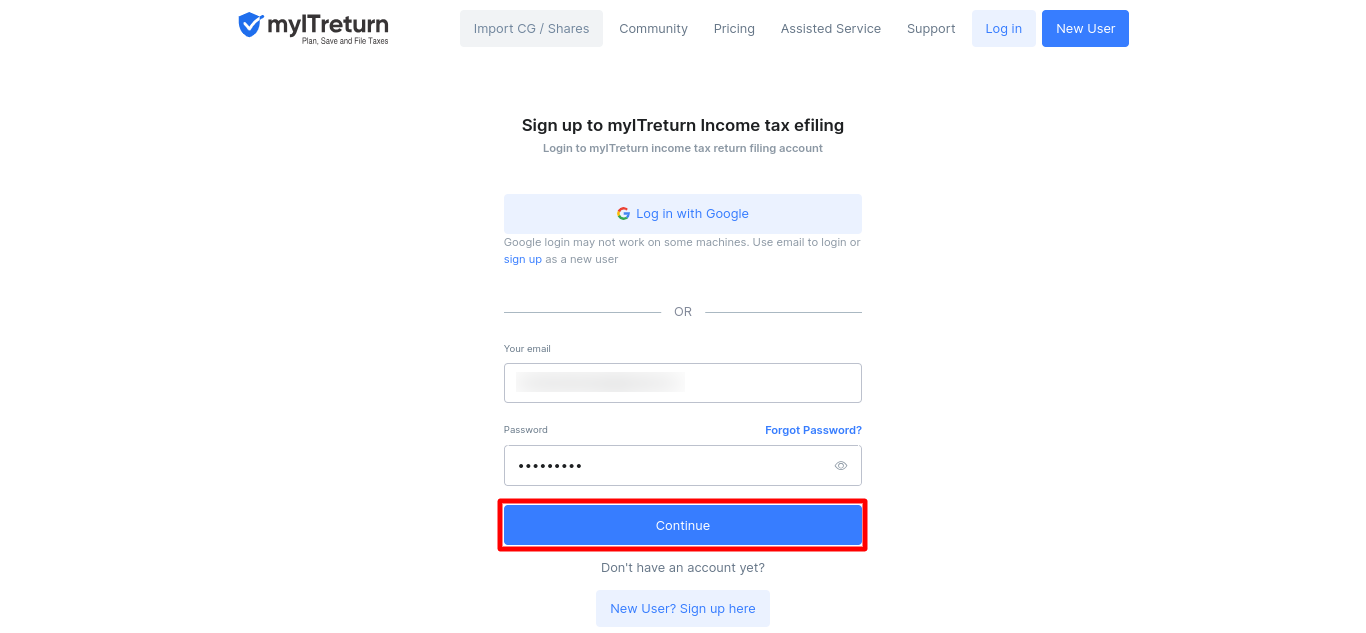This screenshot has width=1366, height=633.
Task: Click Forgot Password link
Action: pos(813,429)
